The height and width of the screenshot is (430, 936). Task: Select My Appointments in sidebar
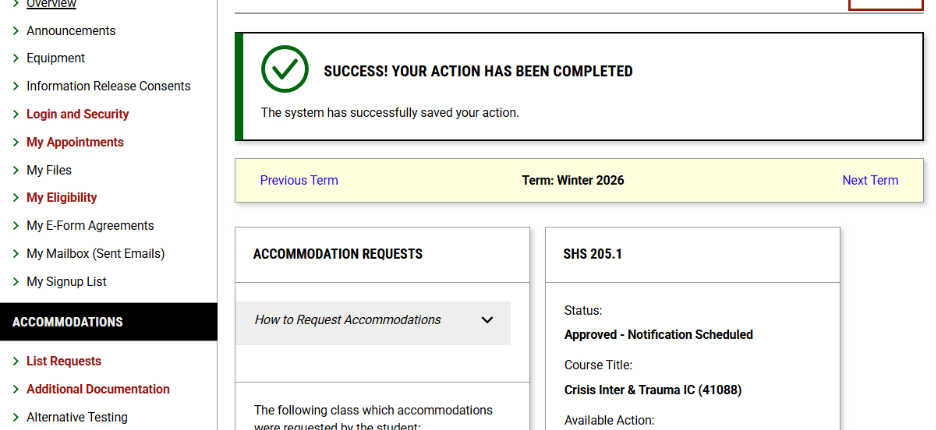coord(75,142)
